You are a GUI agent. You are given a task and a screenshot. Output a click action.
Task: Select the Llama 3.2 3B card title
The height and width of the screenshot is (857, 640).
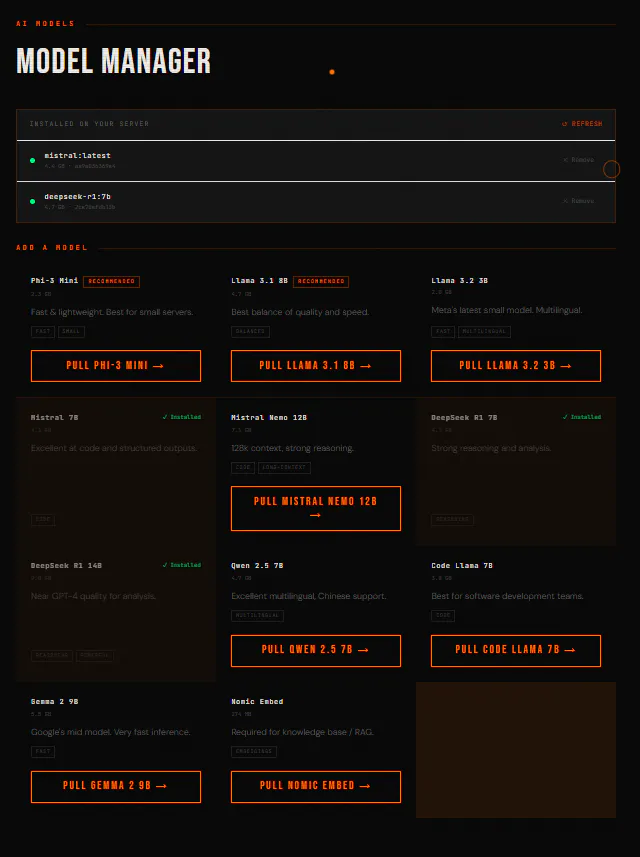pyautogui.click(x=460, y=281)
